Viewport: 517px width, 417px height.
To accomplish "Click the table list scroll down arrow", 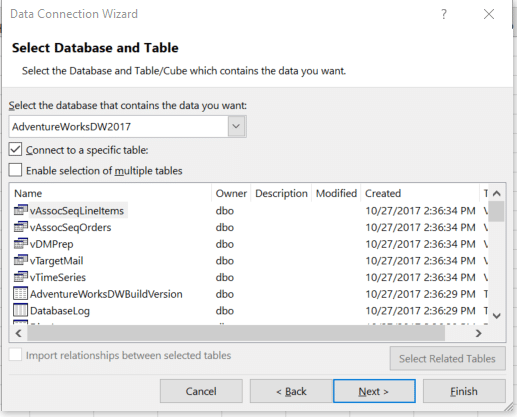I will 497,316.
